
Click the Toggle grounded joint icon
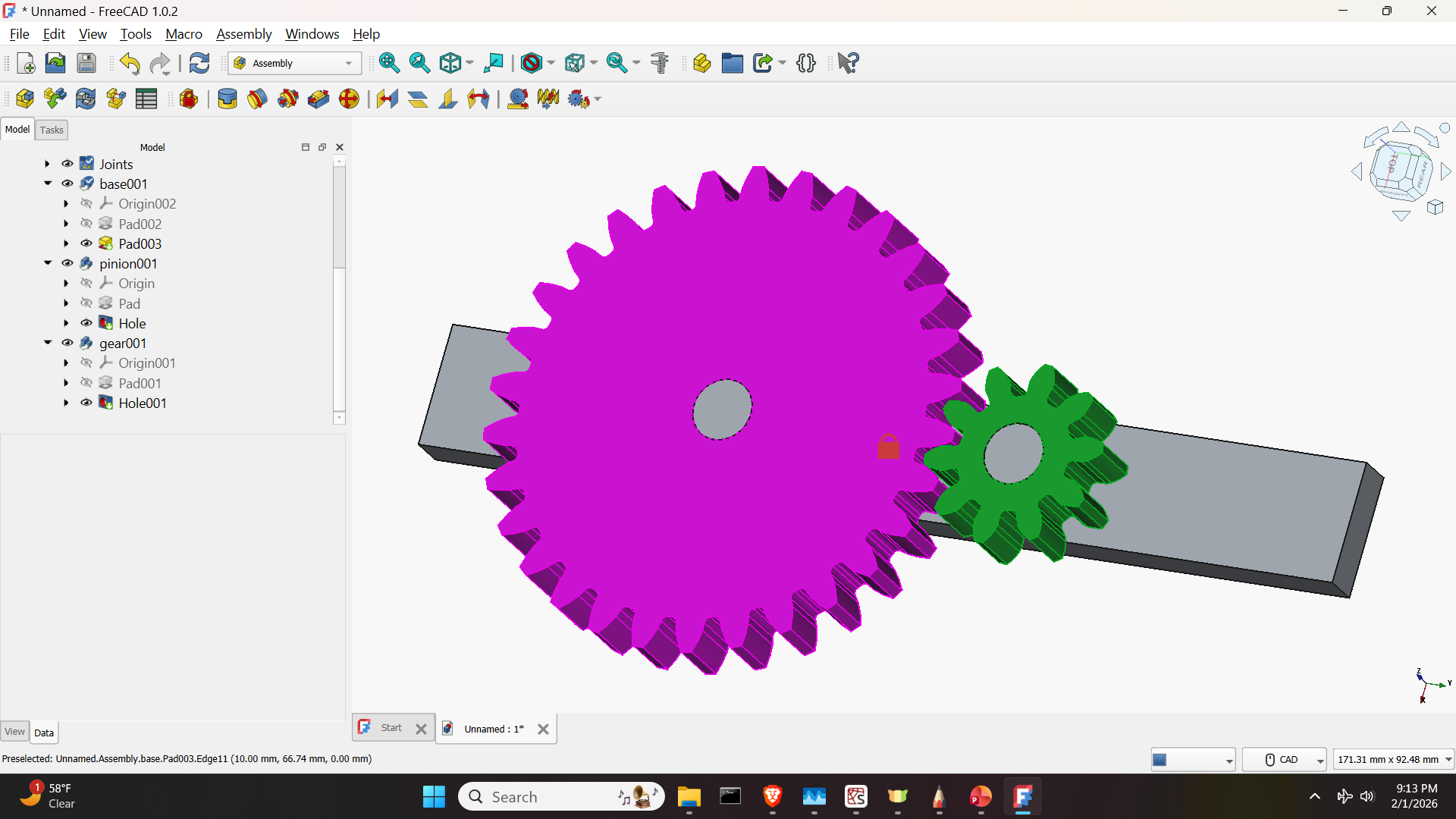click(x=189, y=99)
